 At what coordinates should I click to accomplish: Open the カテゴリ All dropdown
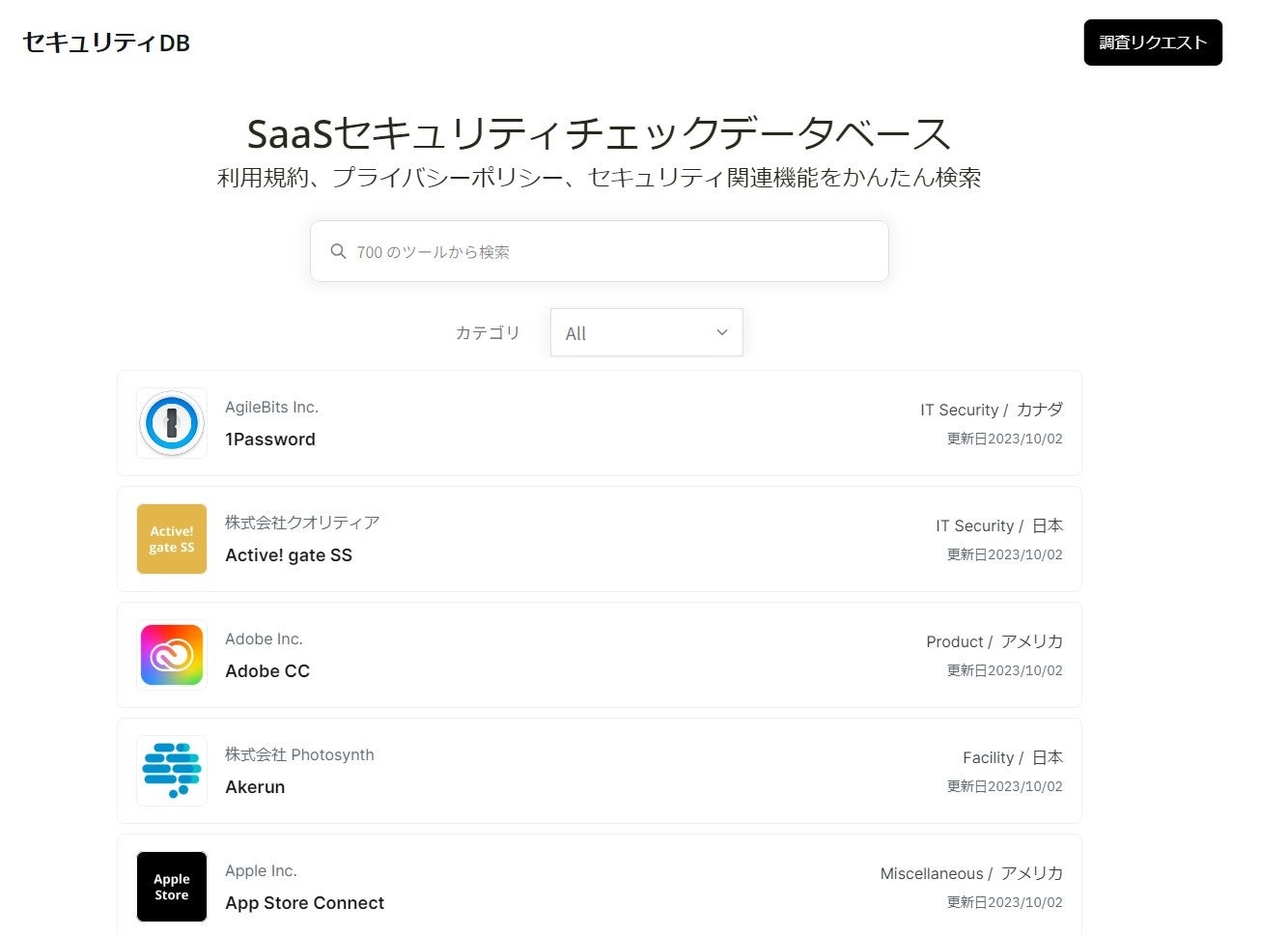[647, 332]
